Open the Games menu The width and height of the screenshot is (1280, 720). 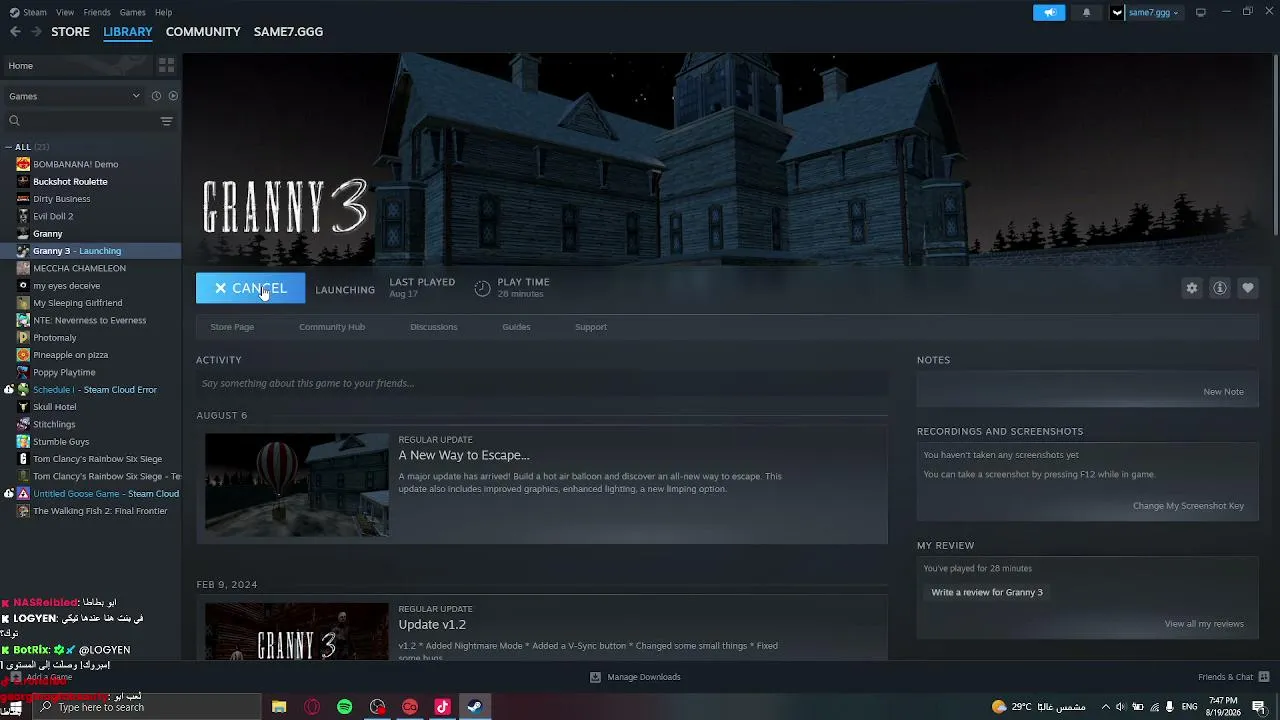pyautogui.click(x=132, y=12)
